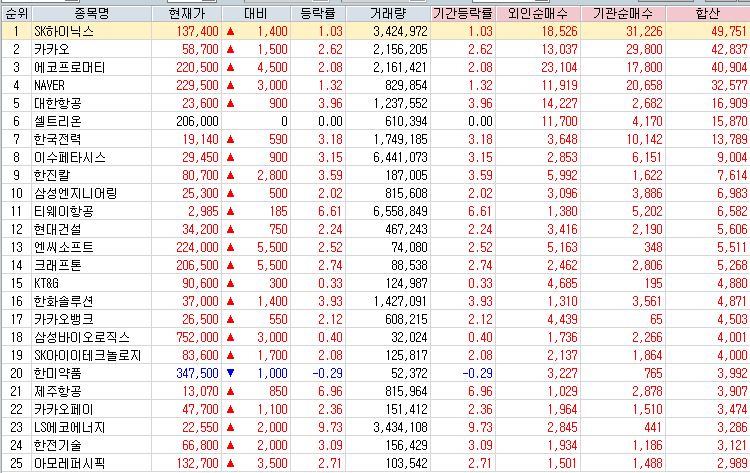
Task: Click 티웨이항공 price 2,985
Action: [x=203, y=211]
